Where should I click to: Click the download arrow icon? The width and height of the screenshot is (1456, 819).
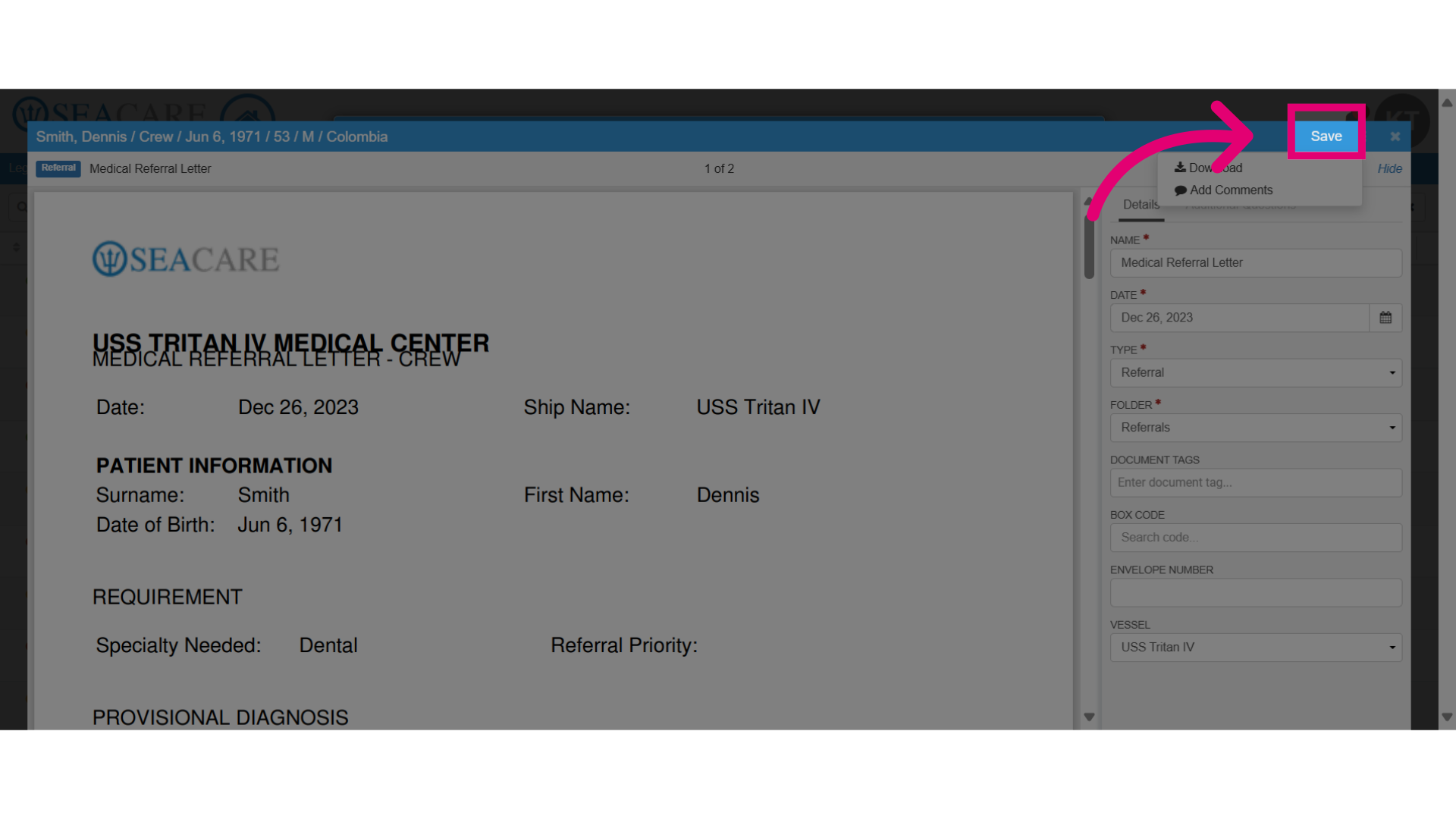coord(1180,168)
